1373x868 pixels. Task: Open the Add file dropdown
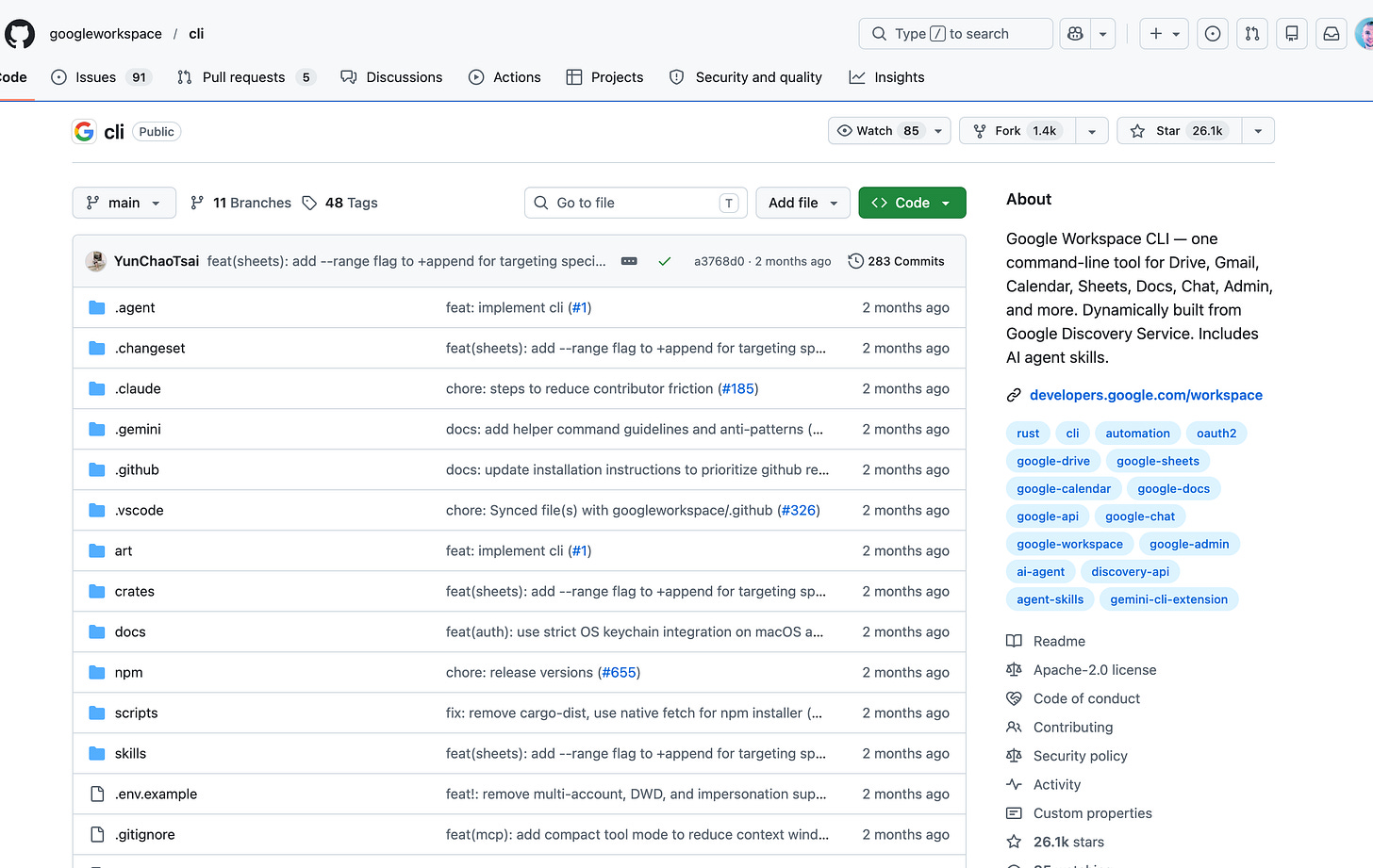pyautogui.click(x=802, y=203)
